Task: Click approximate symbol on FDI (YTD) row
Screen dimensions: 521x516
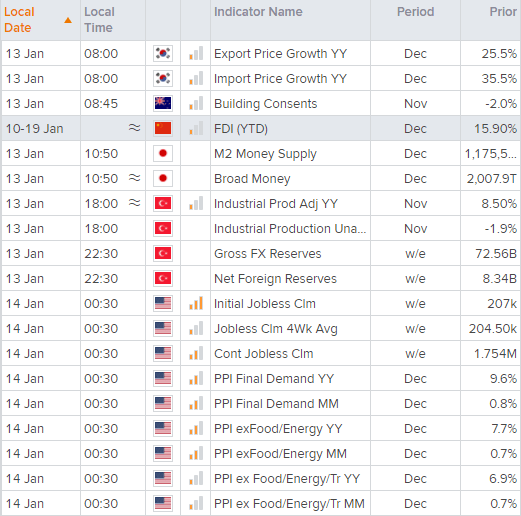Action: tap(134, 128)
